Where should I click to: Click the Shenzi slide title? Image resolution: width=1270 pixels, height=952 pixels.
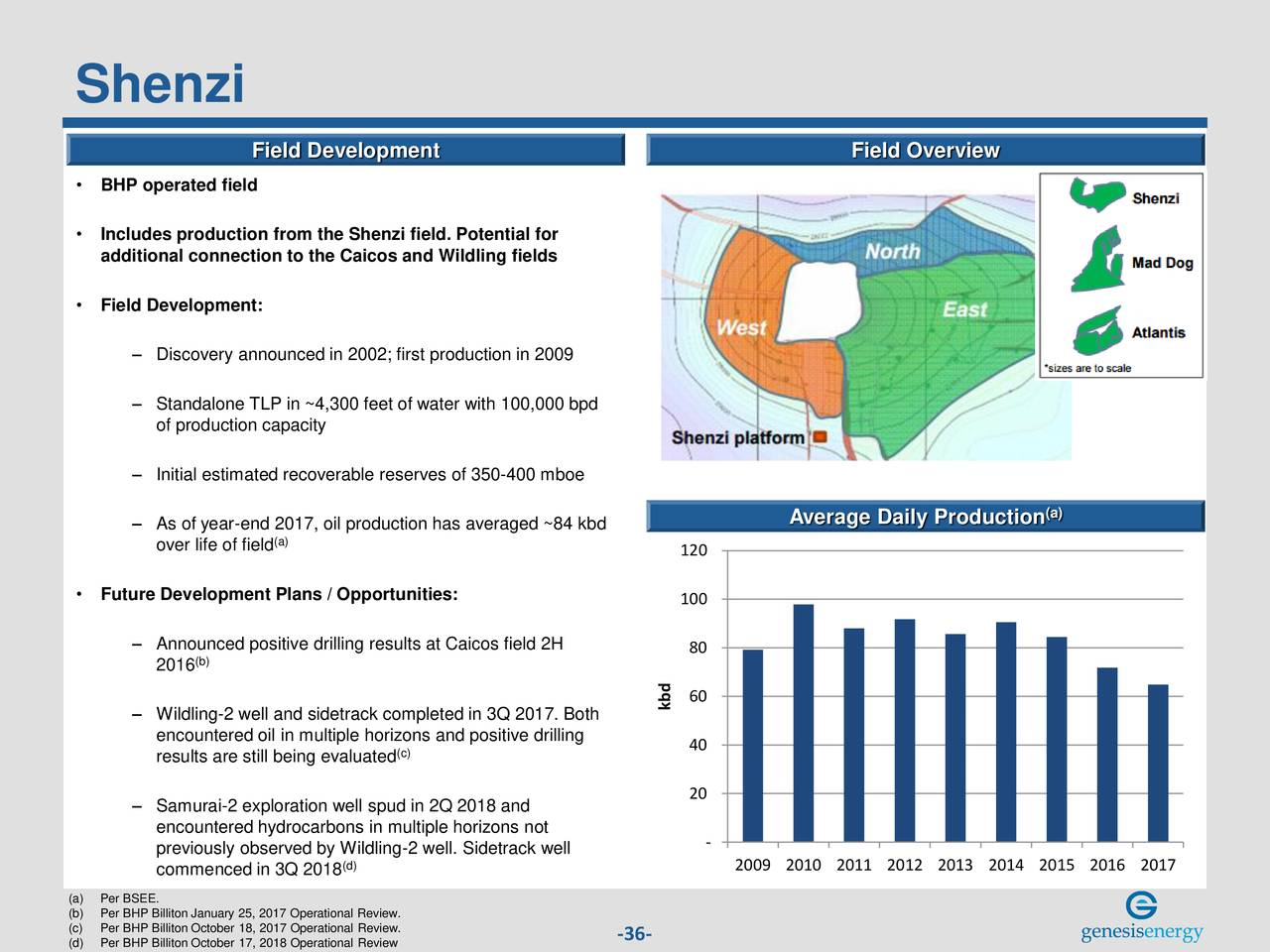pos(160,83)
